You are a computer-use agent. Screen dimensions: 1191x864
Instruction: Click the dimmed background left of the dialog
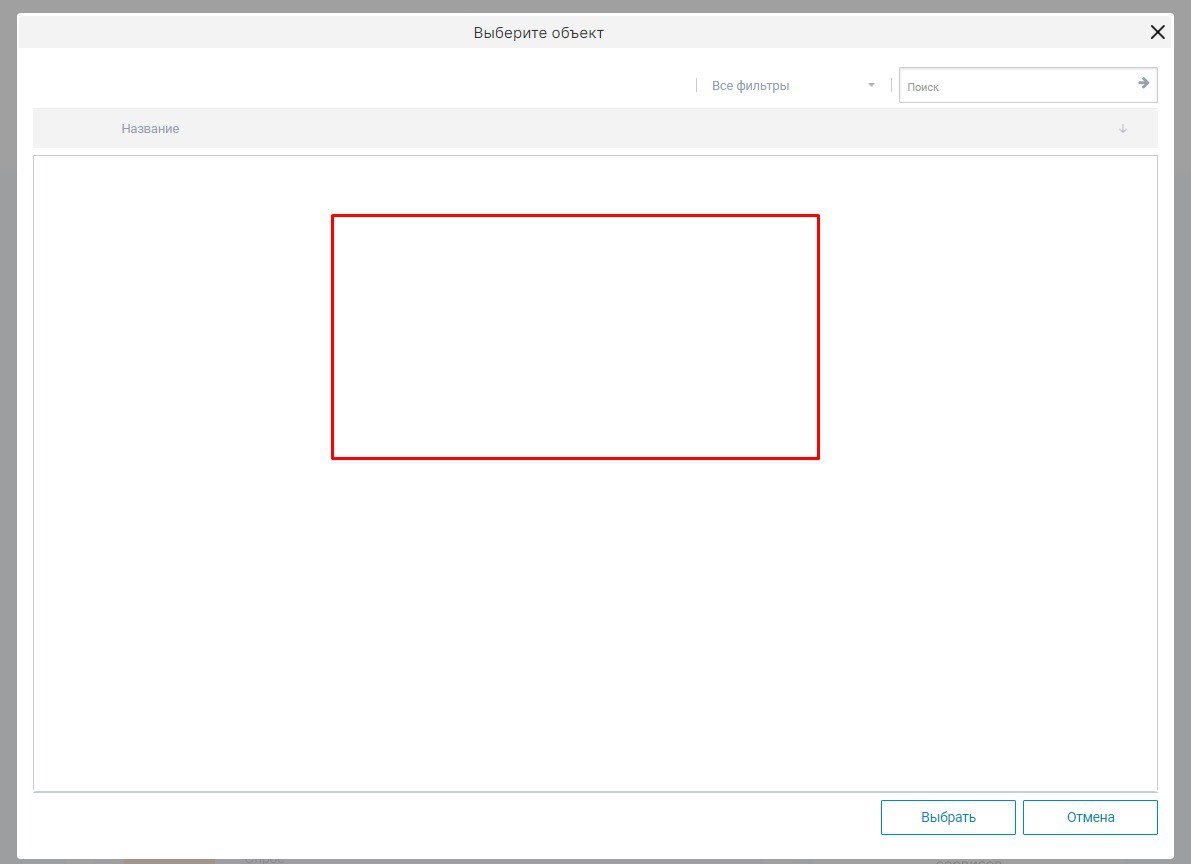click(x=8, y=430)
